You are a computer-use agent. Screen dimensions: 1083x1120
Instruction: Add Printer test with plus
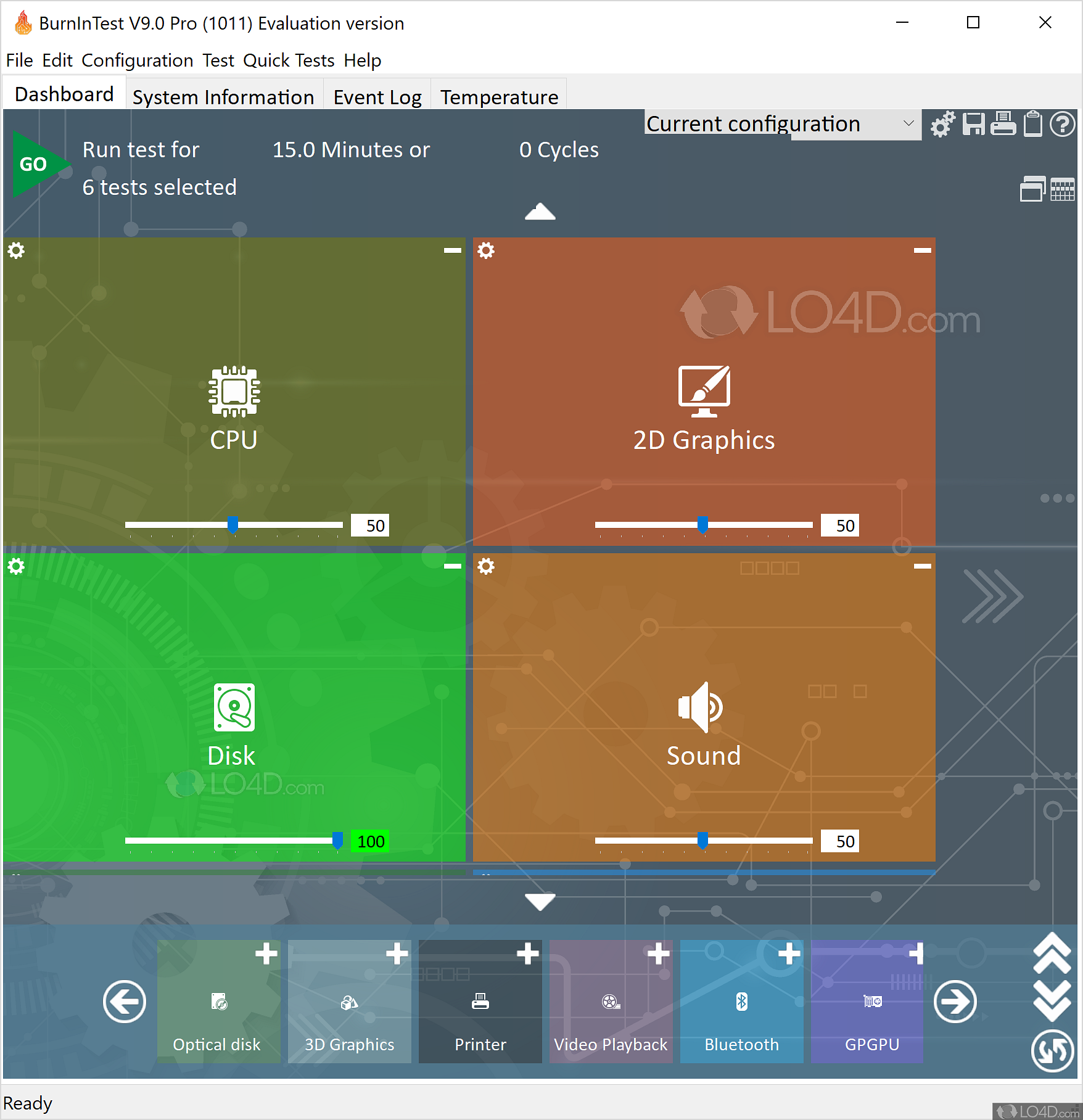coord(528,953)
